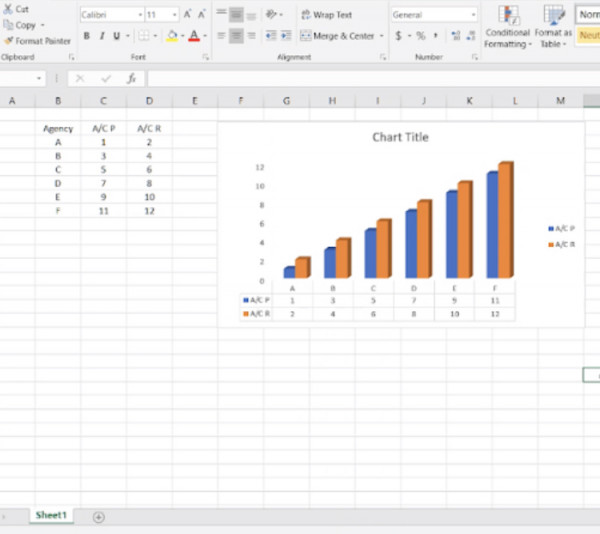Open the font size 11 dropdown
This screenshot has width=600, height=534.
pyautogui.click(x=174, y=15)
